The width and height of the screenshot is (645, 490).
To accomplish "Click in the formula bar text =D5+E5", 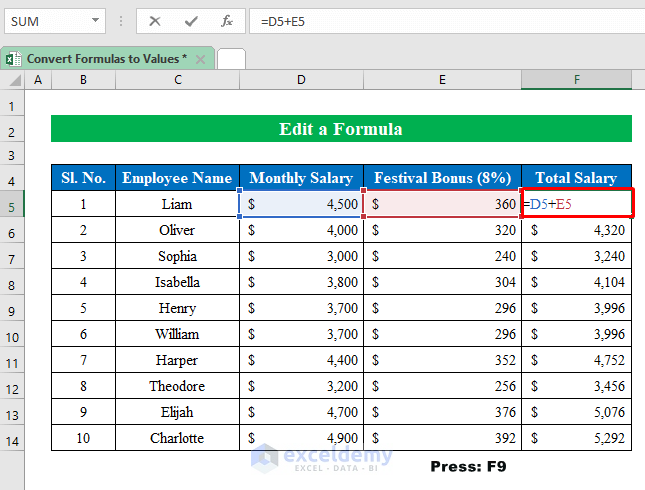I will (x=400, y=20).
